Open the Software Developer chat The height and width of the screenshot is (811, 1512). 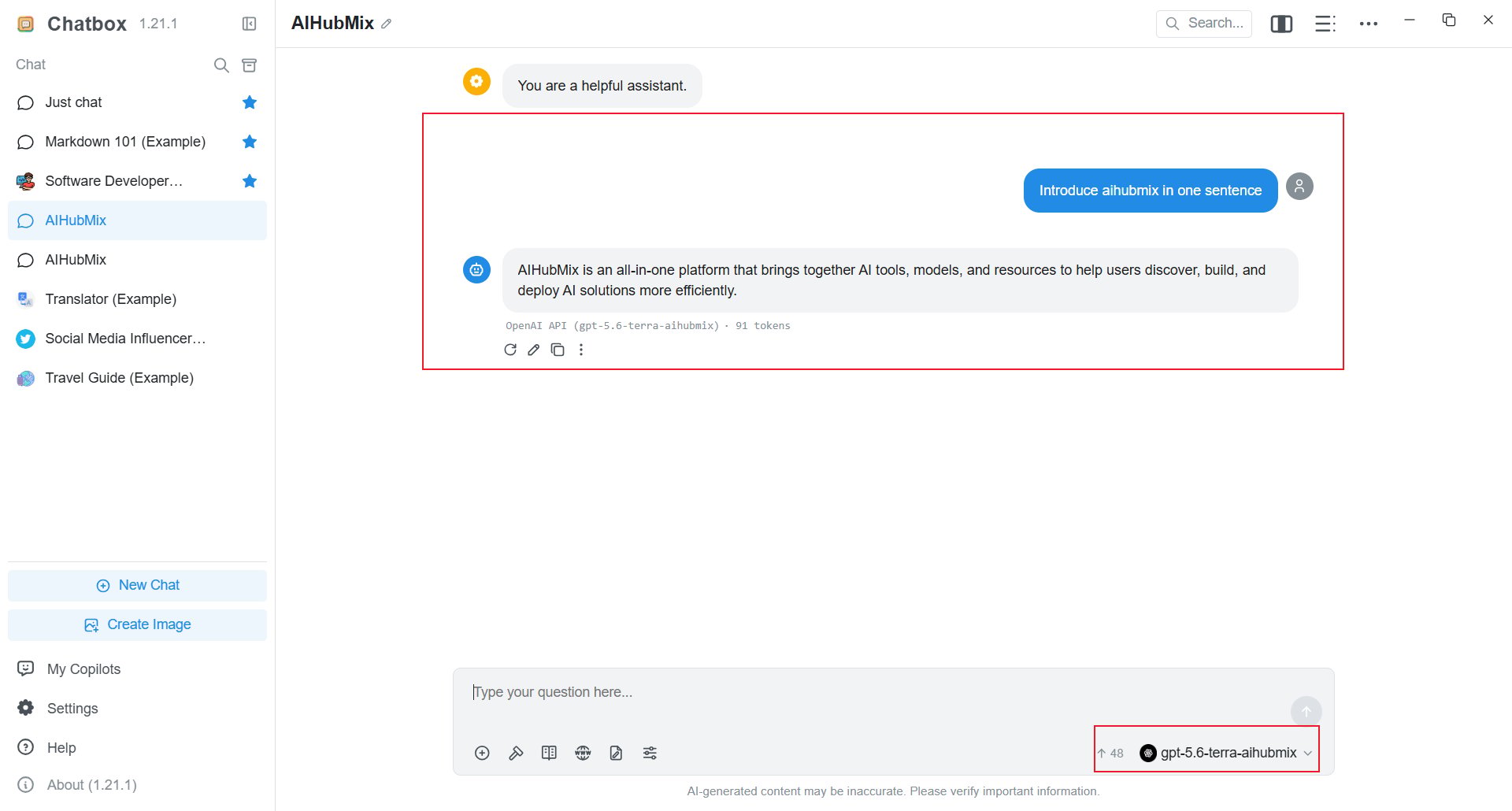tap(137, 181)
